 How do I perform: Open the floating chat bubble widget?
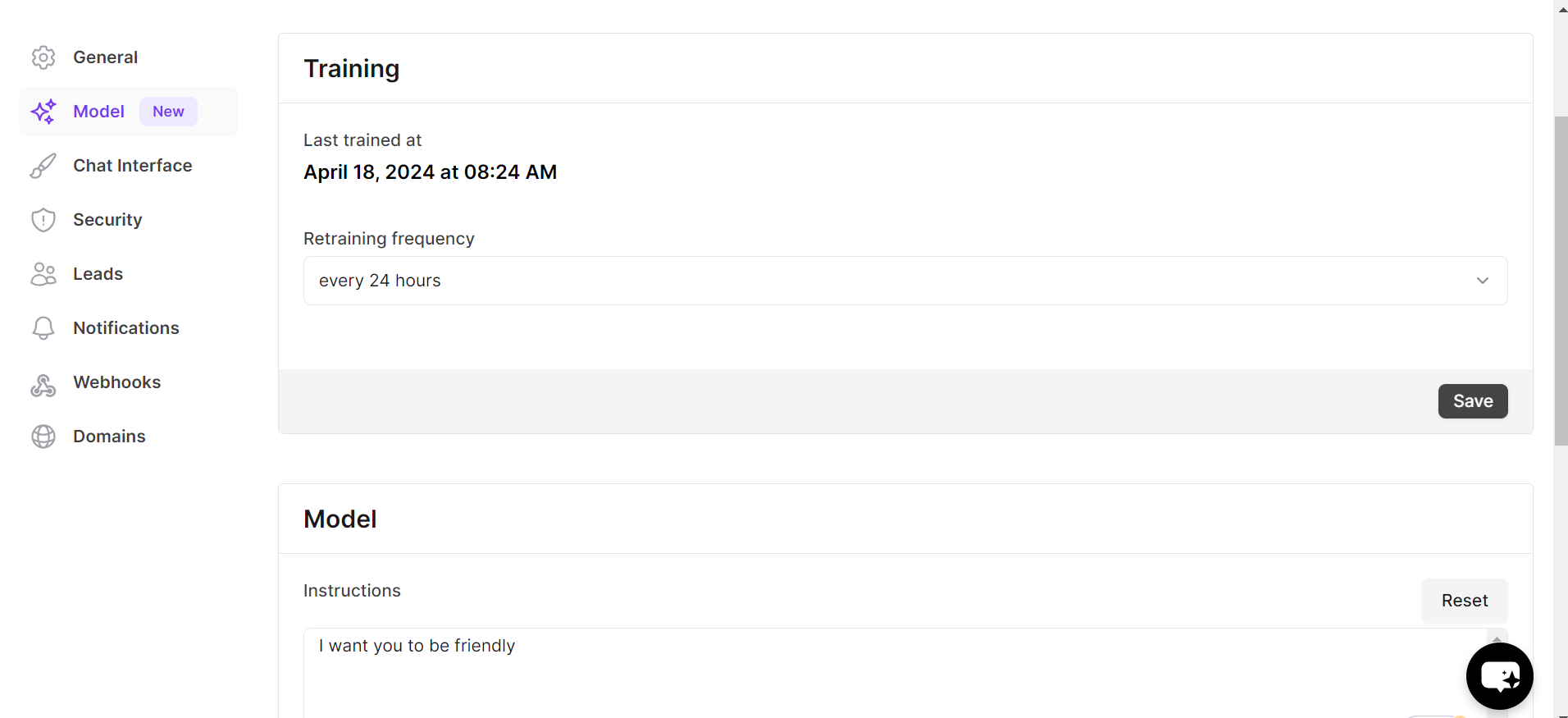tap(1499, 676)
